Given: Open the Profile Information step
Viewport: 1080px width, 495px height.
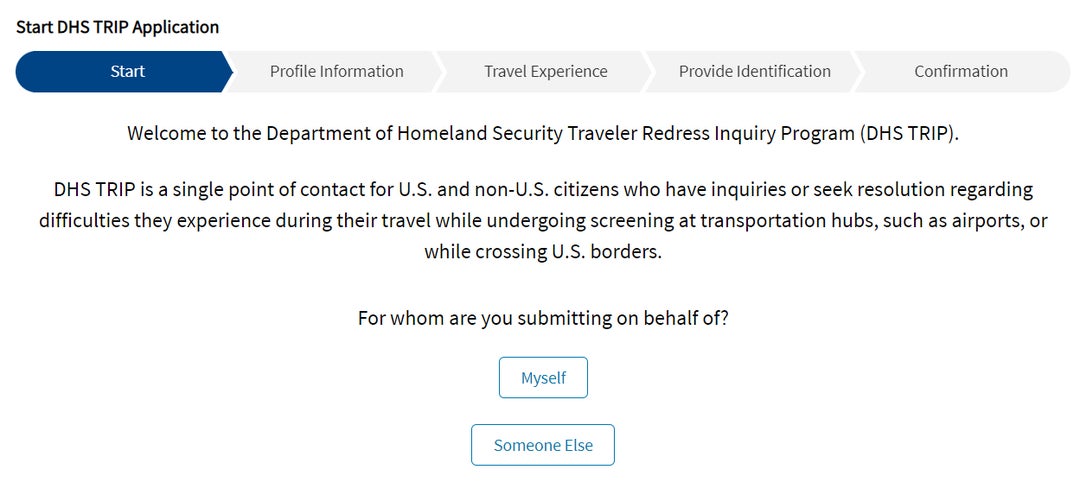Looking at the screenshot, I should 336,72.
